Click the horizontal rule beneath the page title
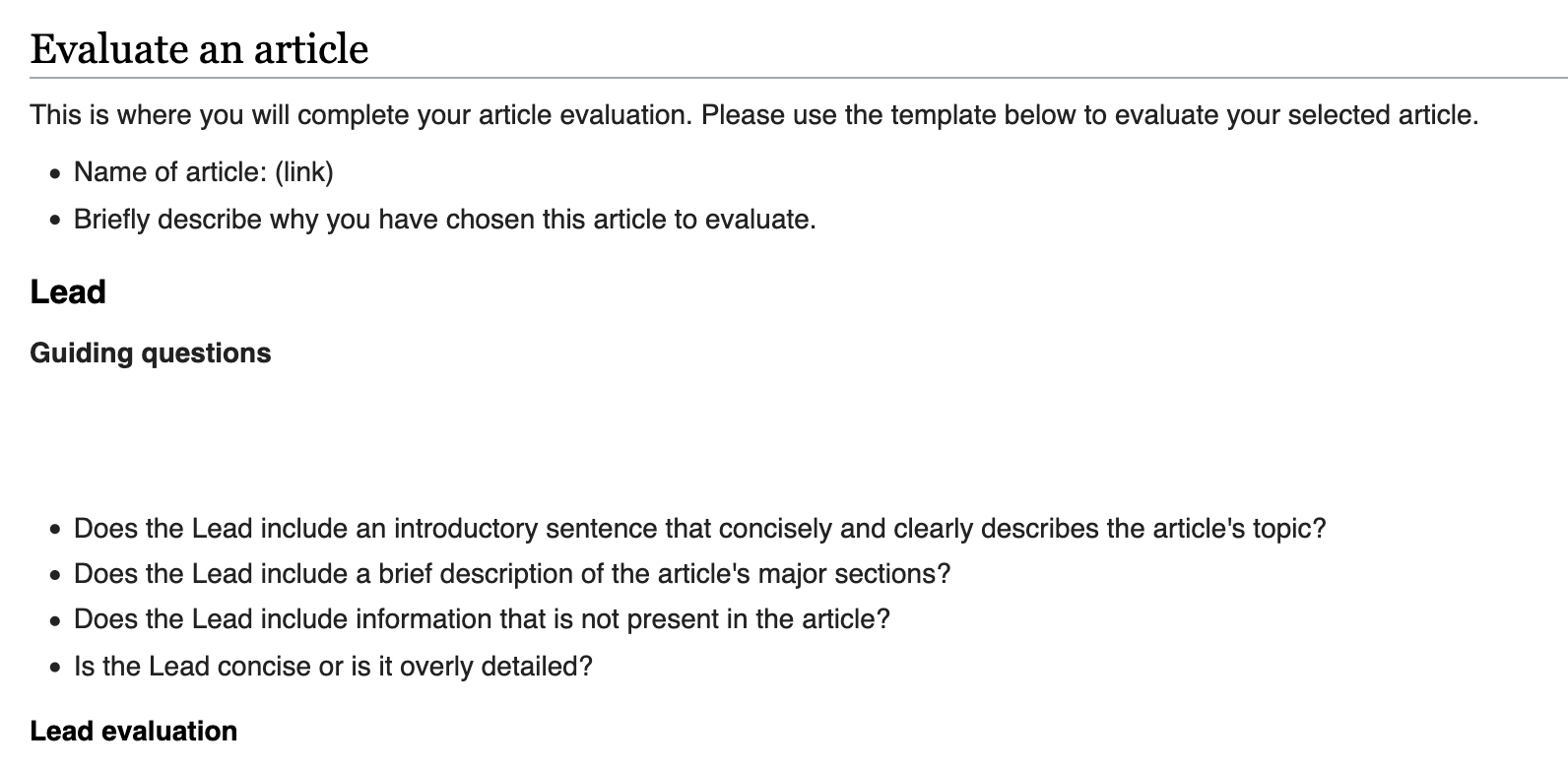 click(799, 77)
